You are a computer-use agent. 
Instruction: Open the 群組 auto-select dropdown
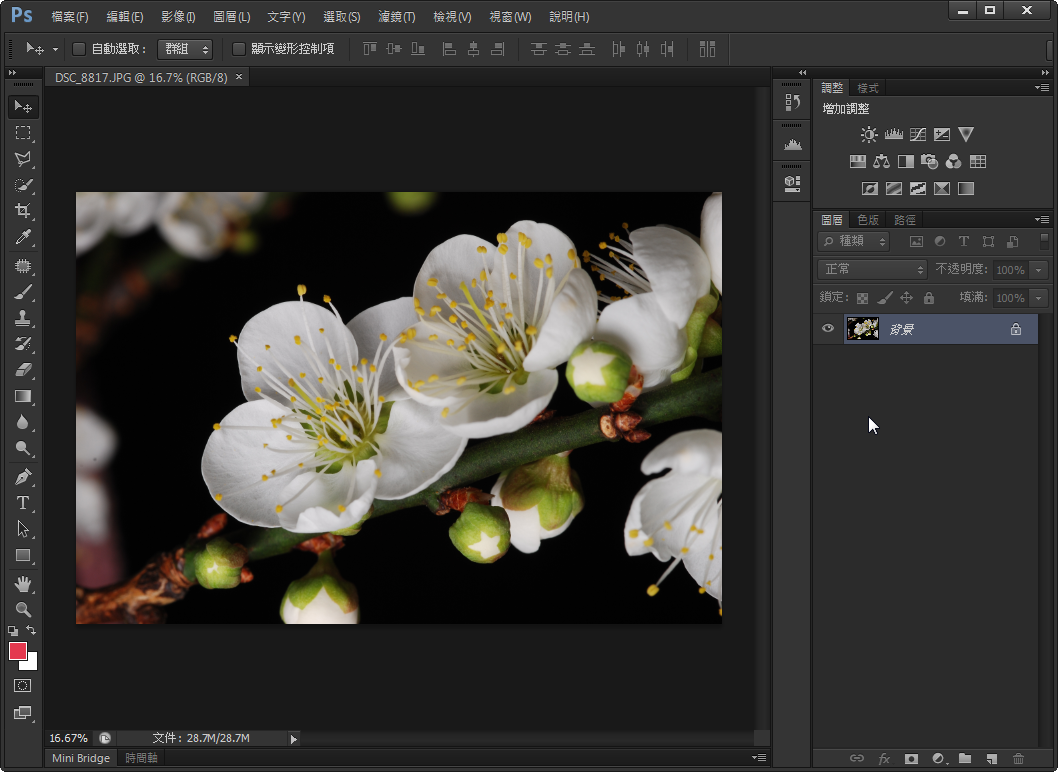[185, 49]
